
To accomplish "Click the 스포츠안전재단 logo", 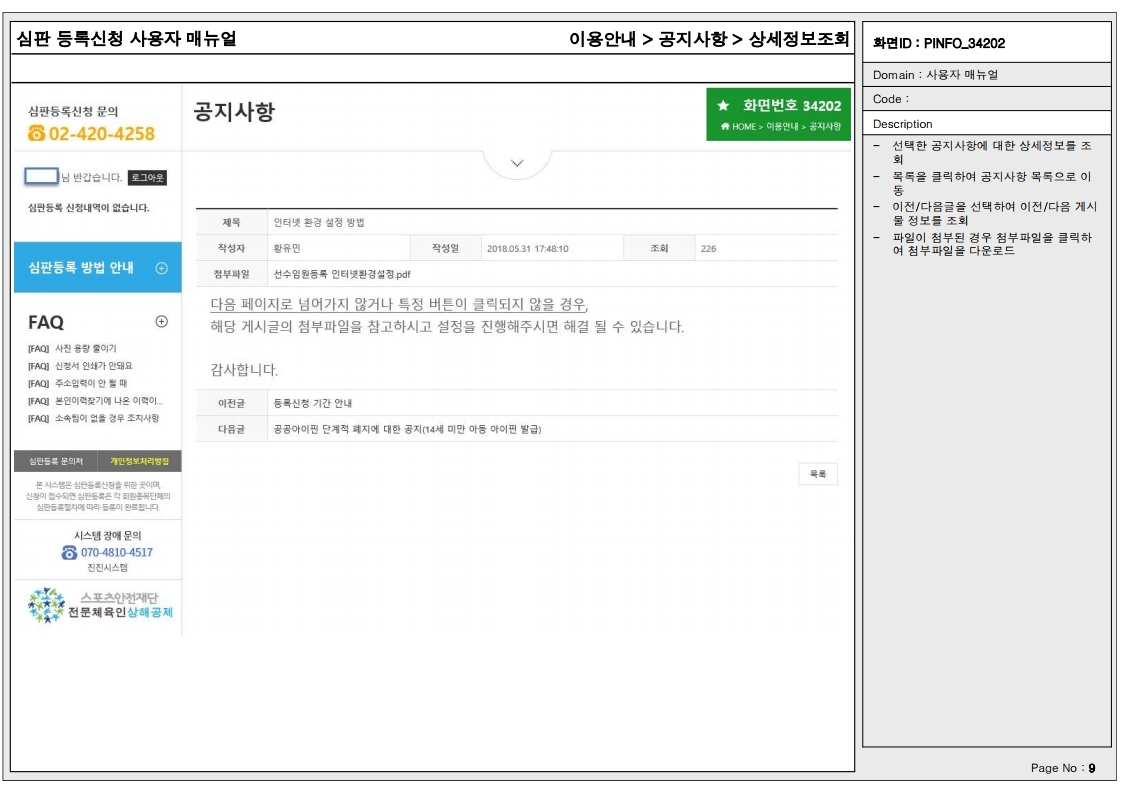I will pyautogui.click(x=99, y=605).
